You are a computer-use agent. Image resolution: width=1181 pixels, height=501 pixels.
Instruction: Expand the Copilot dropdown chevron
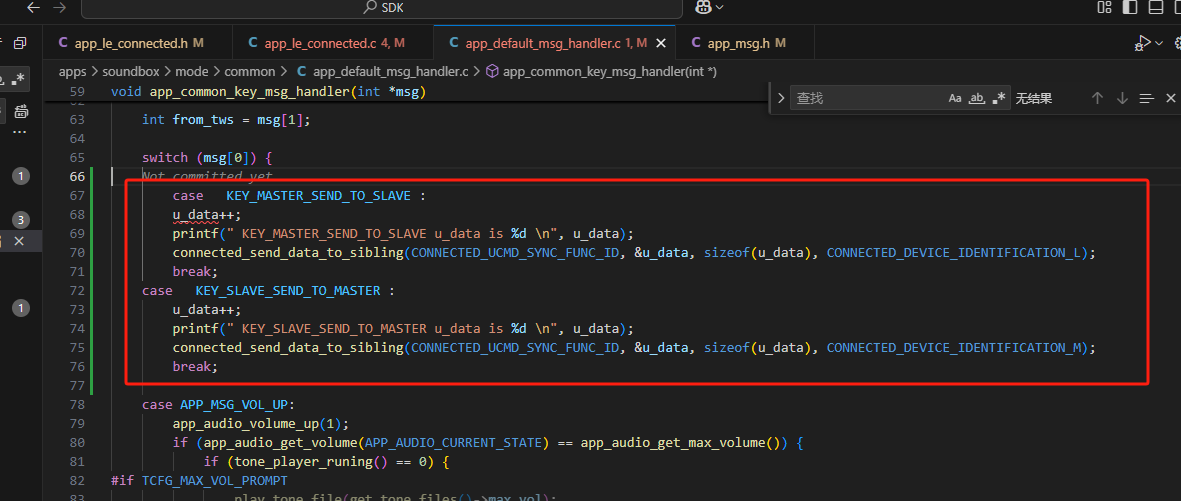coord(719,8)
